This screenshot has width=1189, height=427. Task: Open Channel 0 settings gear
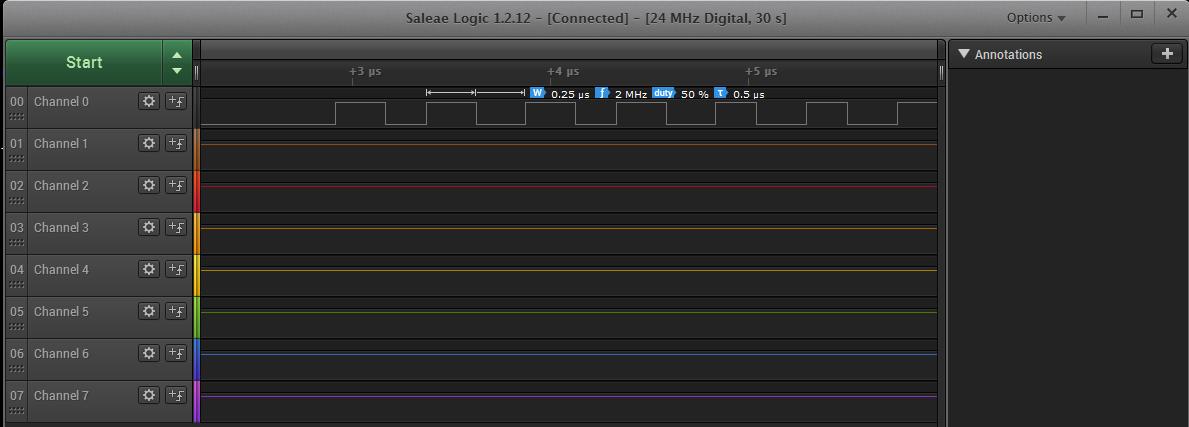point(149,101)
